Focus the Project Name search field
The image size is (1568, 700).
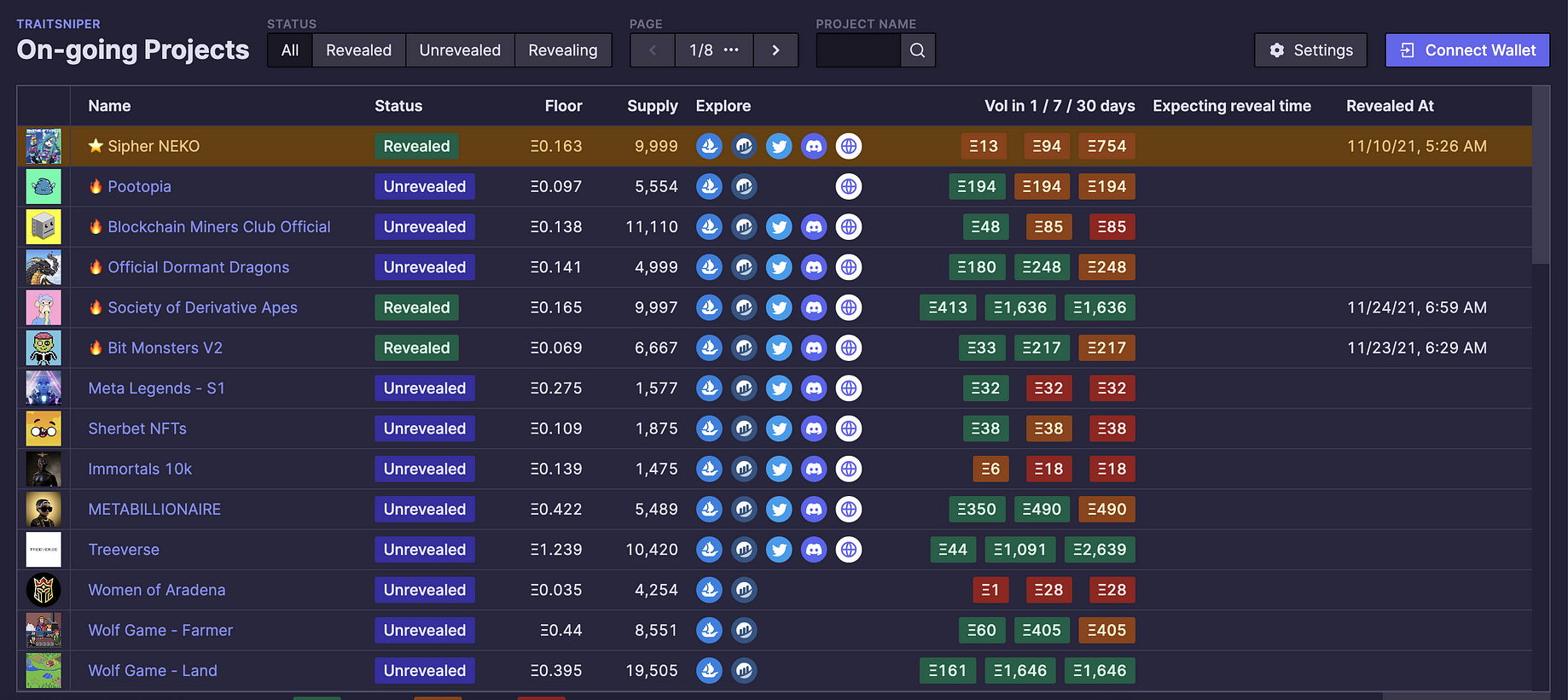(858, 50)
